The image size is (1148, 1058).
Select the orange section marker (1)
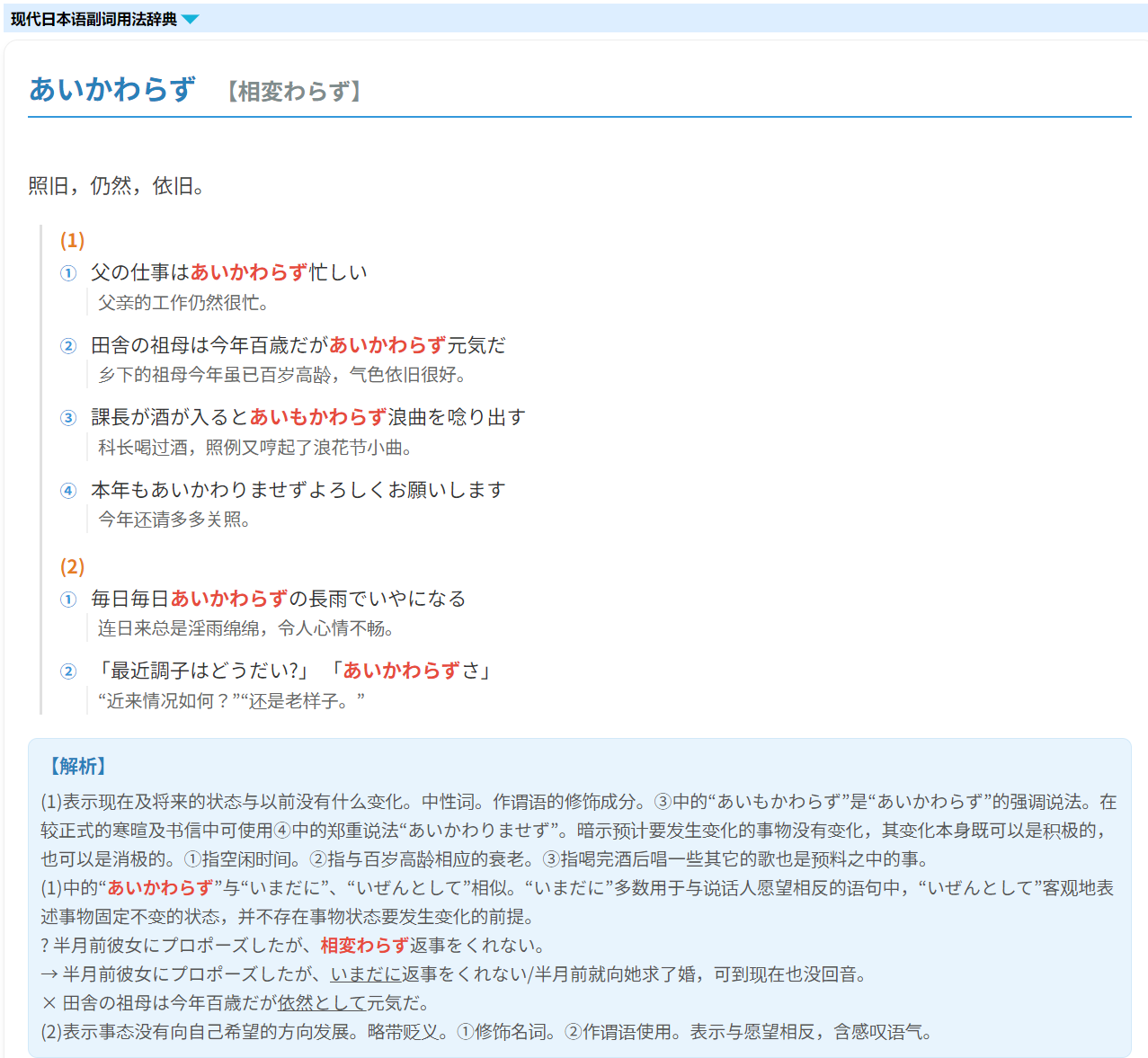72,241
